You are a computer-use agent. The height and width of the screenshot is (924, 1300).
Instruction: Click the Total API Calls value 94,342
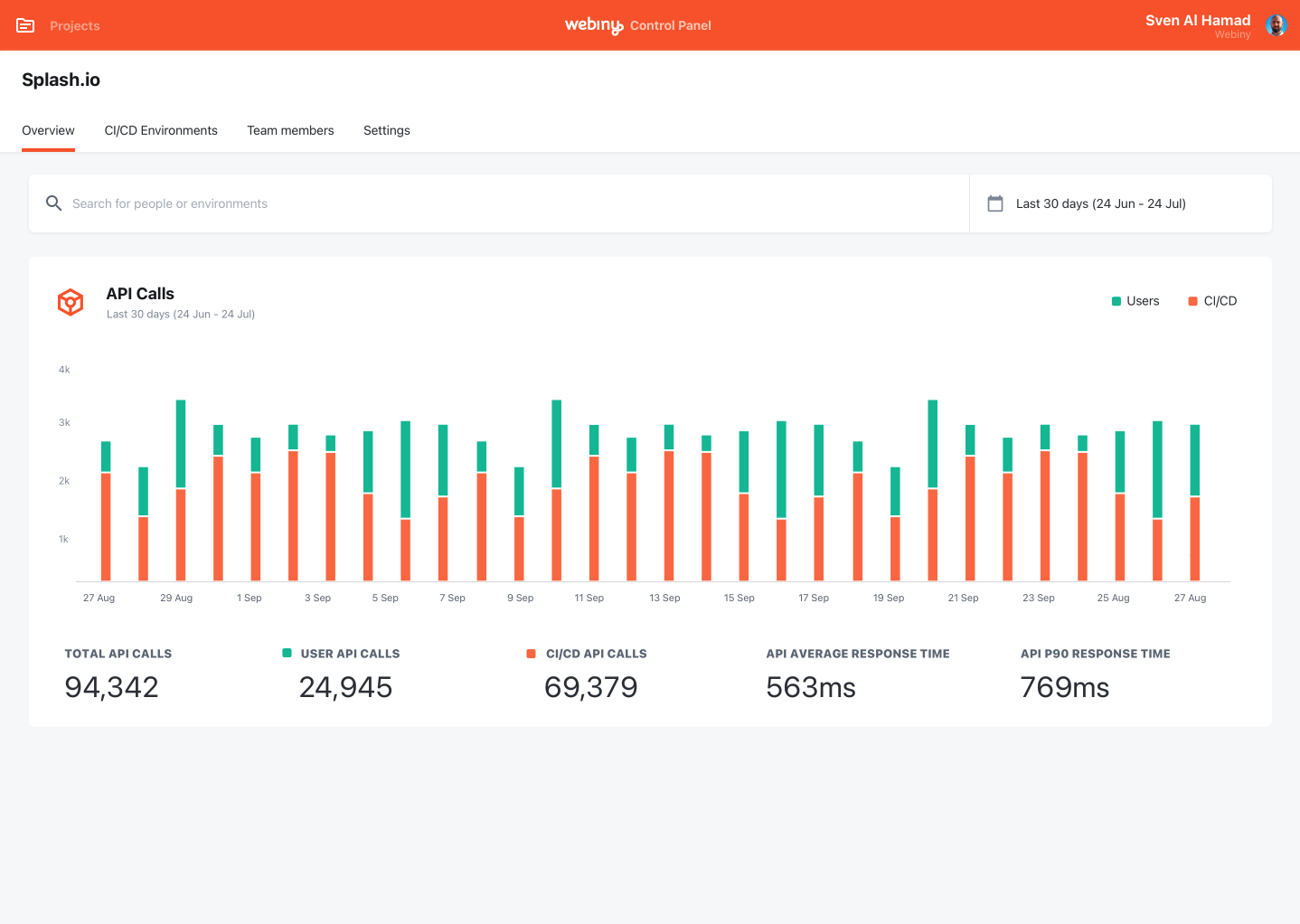[x=111, y=687]
